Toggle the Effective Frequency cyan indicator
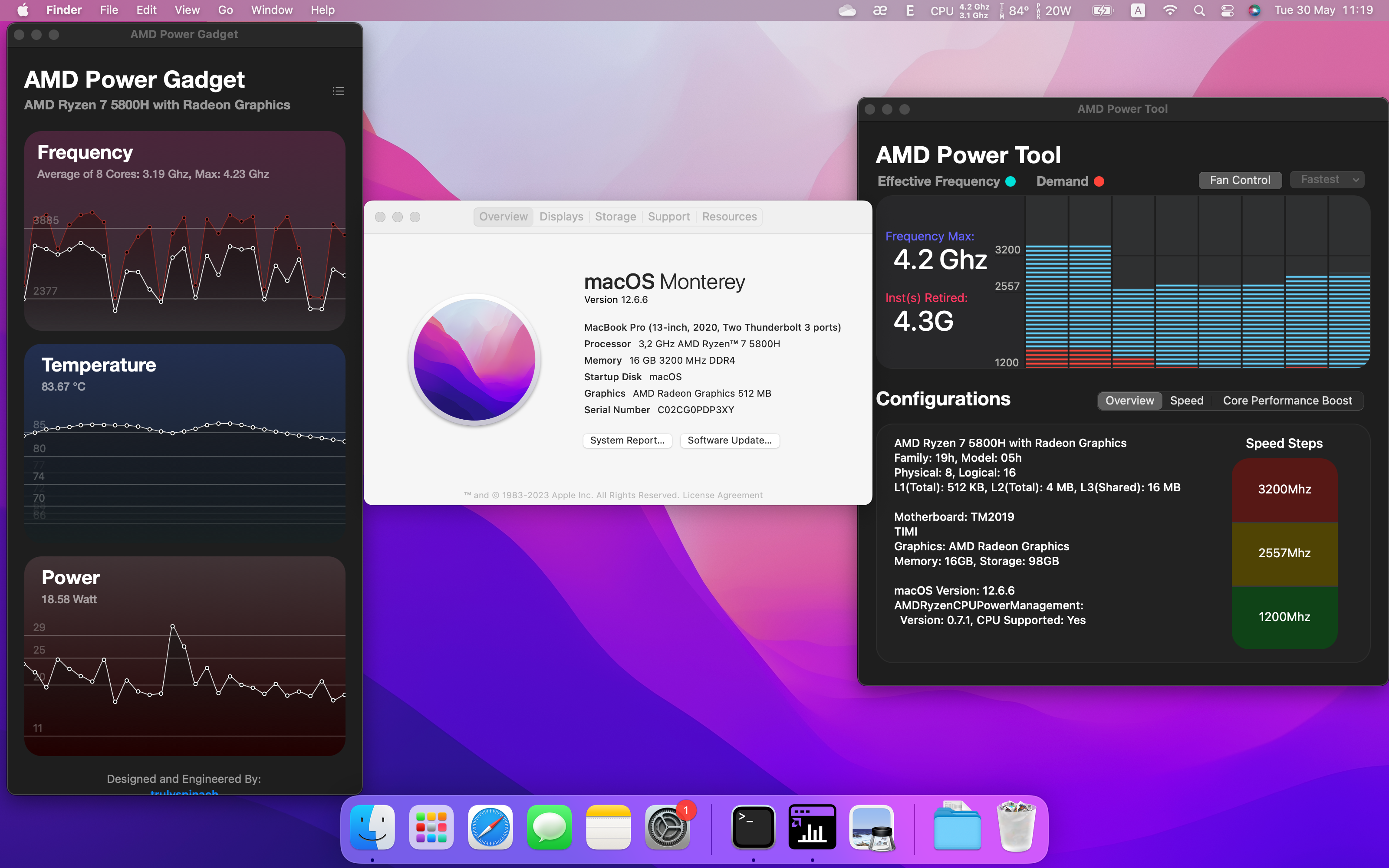 coord(1011,181)
